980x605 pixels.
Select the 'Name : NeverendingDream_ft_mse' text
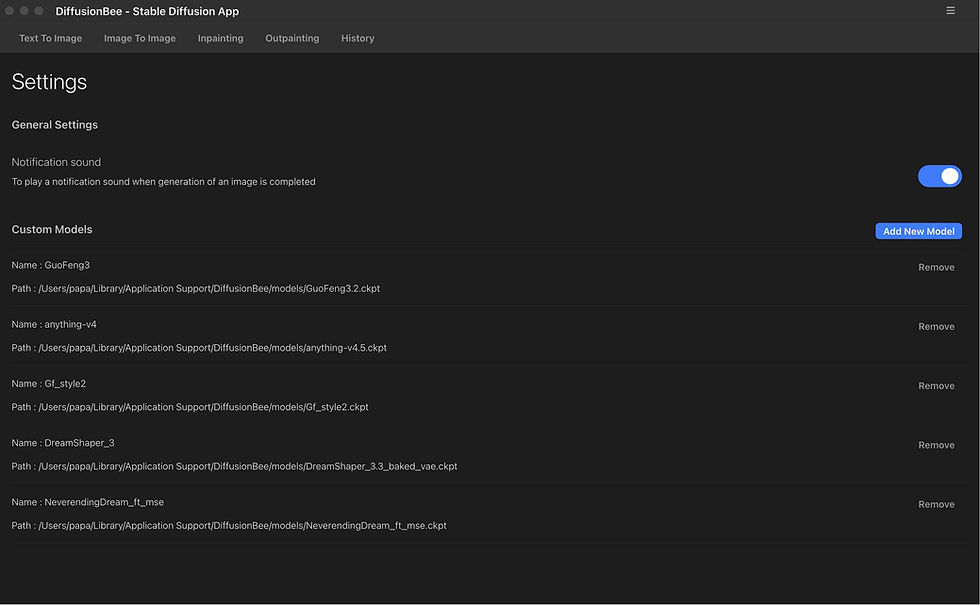point(88,502)
